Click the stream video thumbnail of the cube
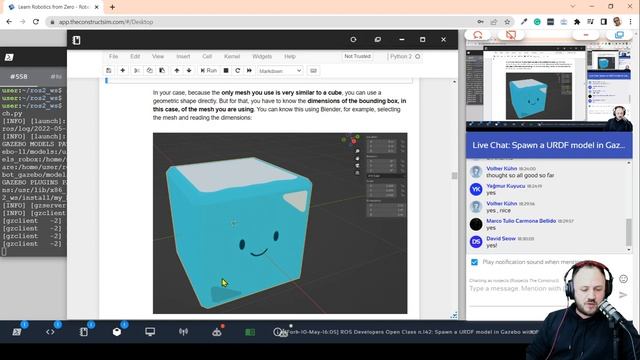The height and width of the screenshot is (360, 640). 538,96
